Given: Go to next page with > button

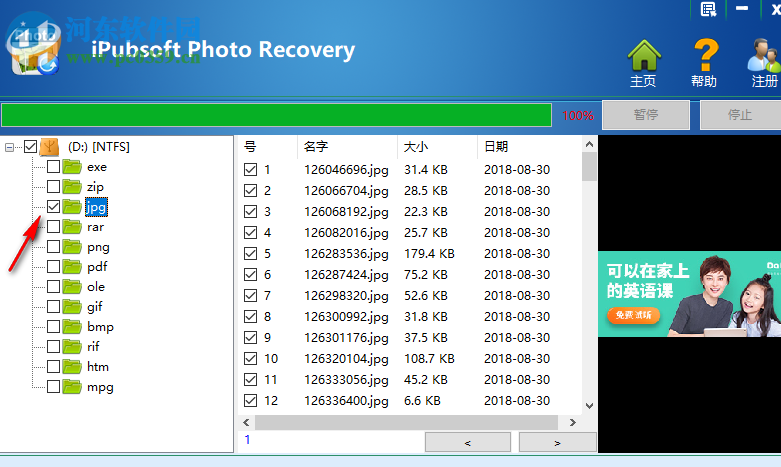Looking at the screenshot, I should (x=557, y=442).
